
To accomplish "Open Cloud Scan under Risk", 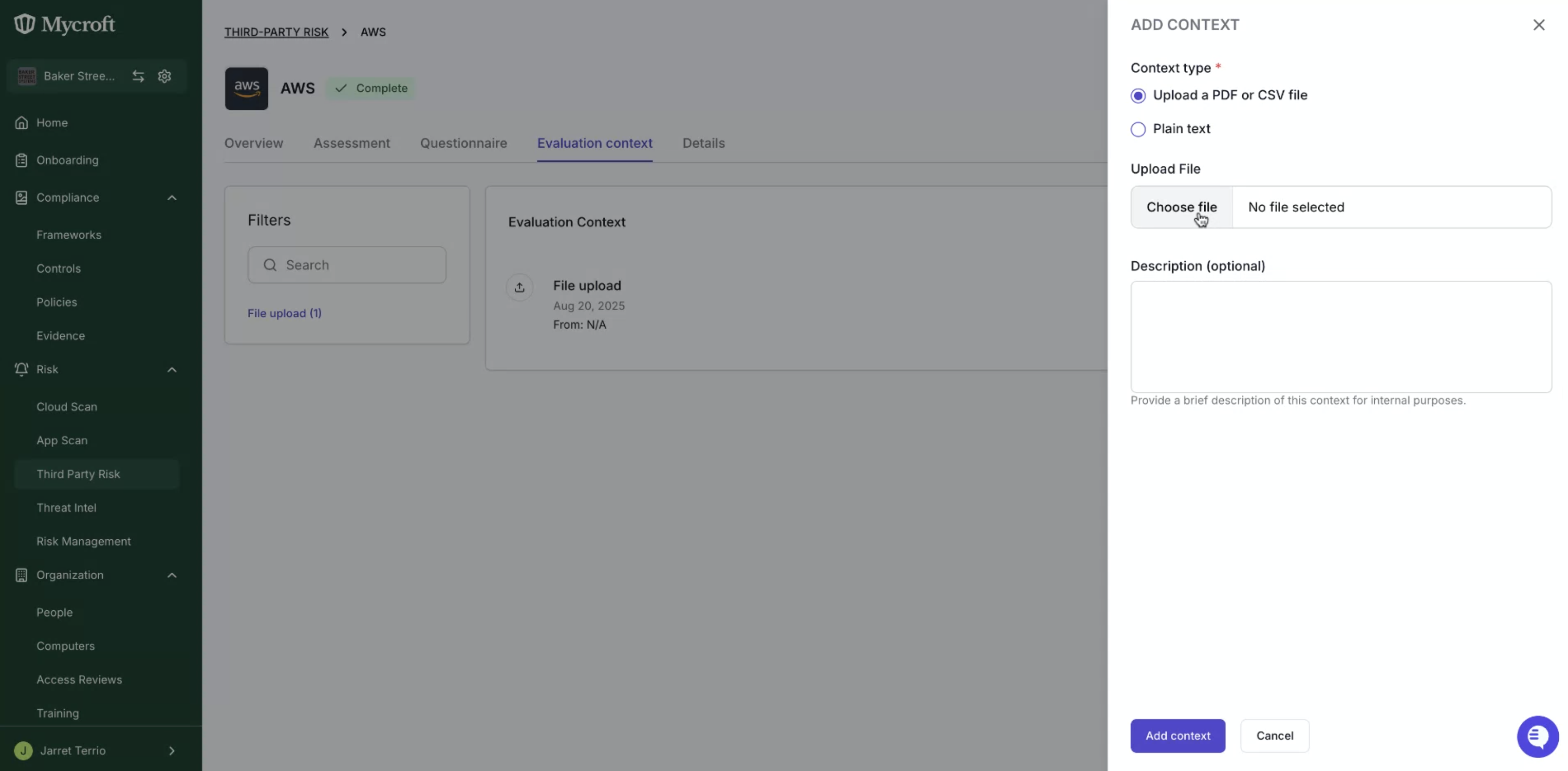I will 66,406.
